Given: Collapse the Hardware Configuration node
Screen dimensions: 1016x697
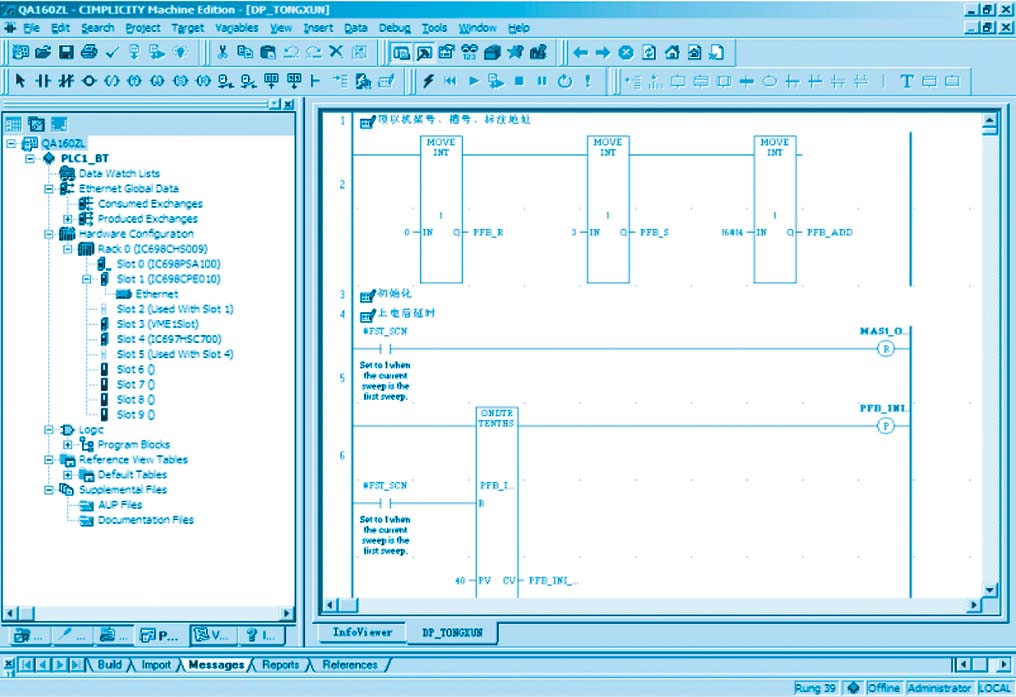Looking at the screenshot, I should tap(49, 234).
